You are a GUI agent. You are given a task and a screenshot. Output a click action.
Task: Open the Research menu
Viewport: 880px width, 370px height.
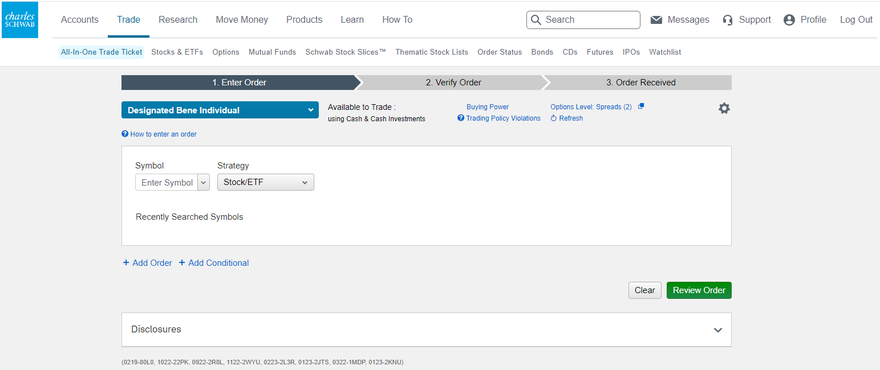click(178, 20)
